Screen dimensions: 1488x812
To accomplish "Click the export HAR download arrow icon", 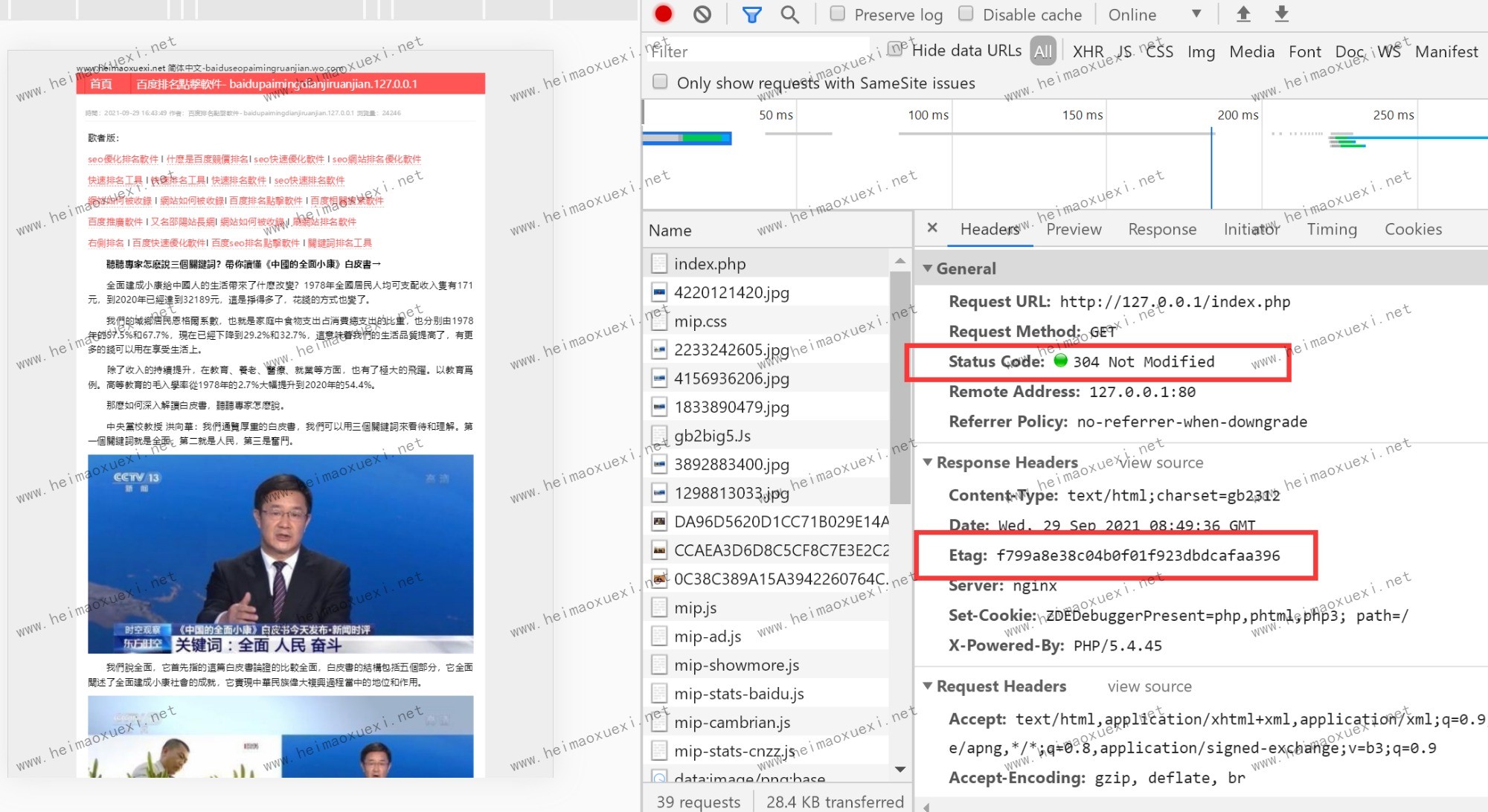I will pos(1281,14).
